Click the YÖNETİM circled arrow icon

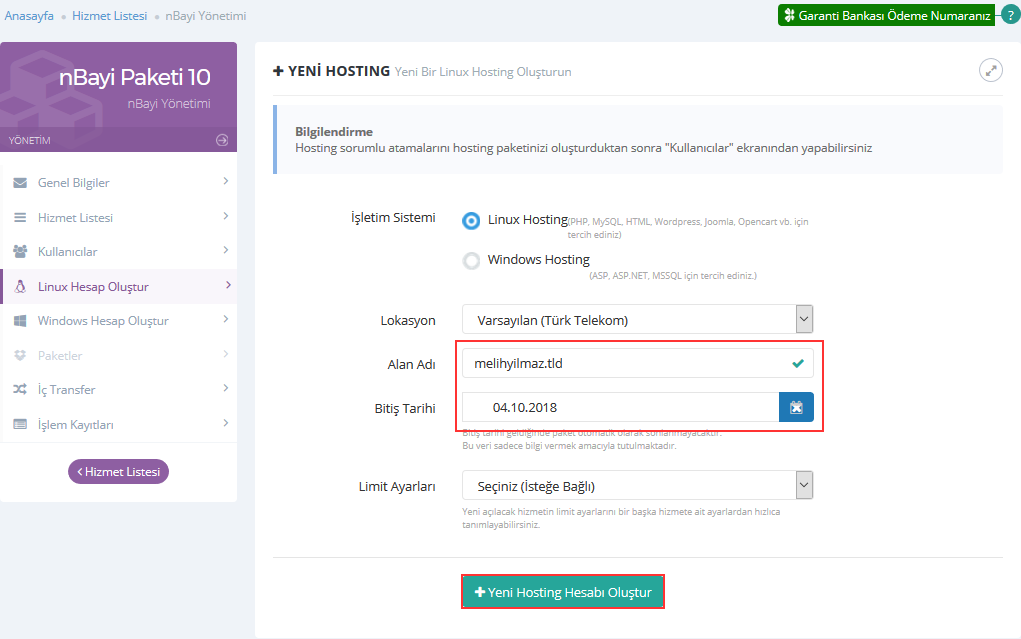222,140
